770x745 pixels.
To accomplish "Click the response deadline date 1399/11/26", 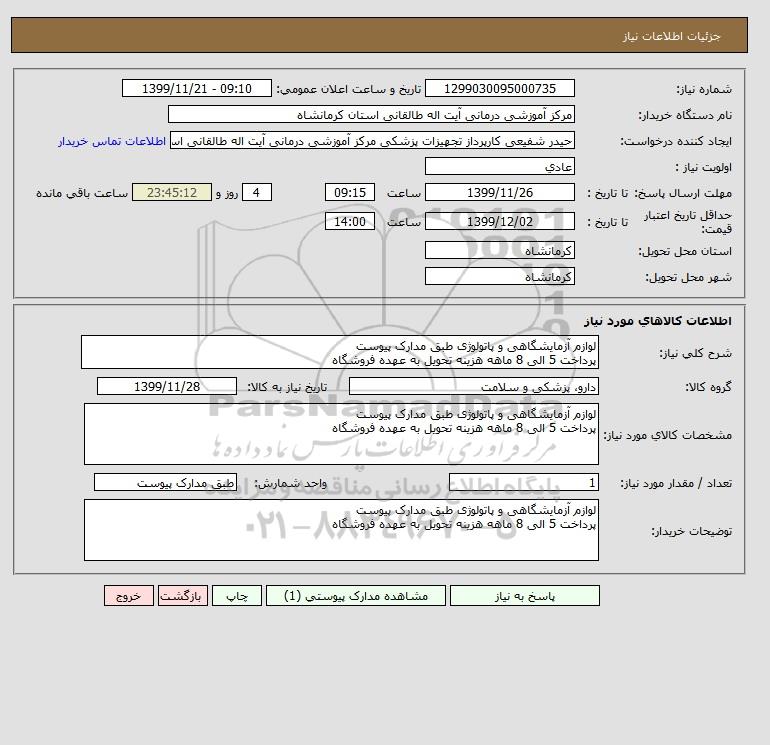I will point(499,193).
